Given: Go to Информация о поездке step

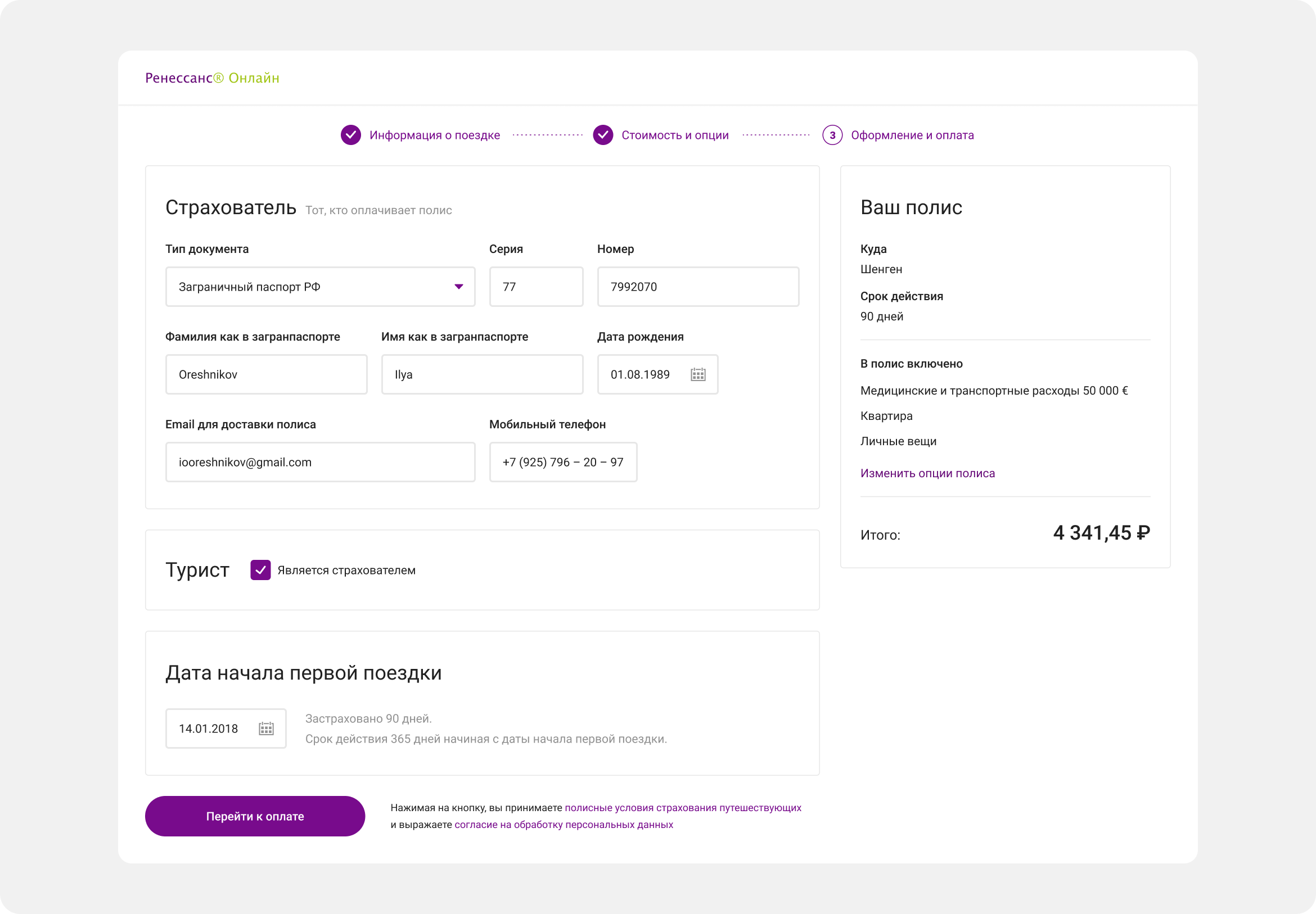Looking at the screenshot, I should coord(434,135).
